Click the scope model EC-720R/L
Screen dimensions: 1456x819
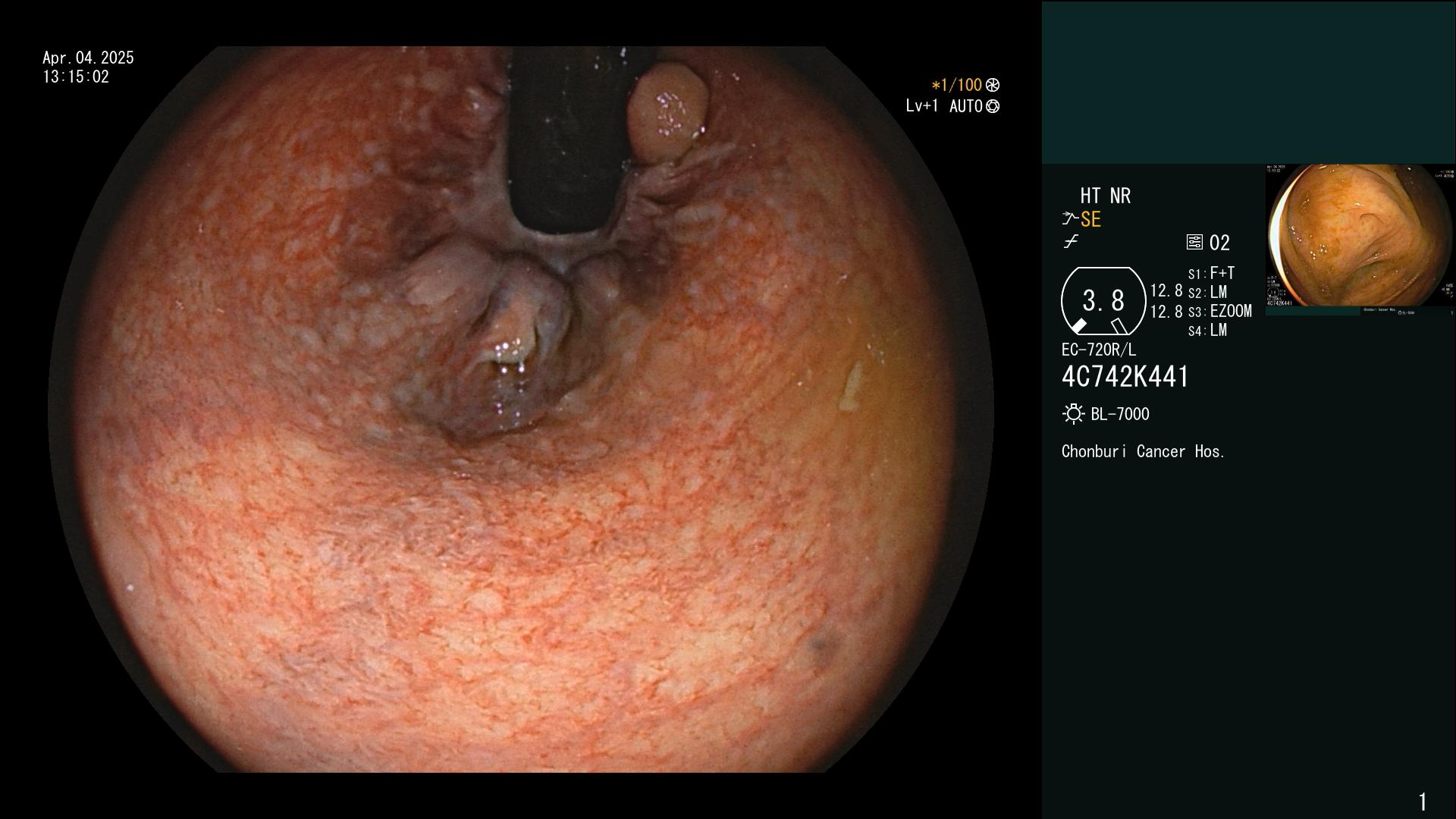click(x=1099, y=350)
